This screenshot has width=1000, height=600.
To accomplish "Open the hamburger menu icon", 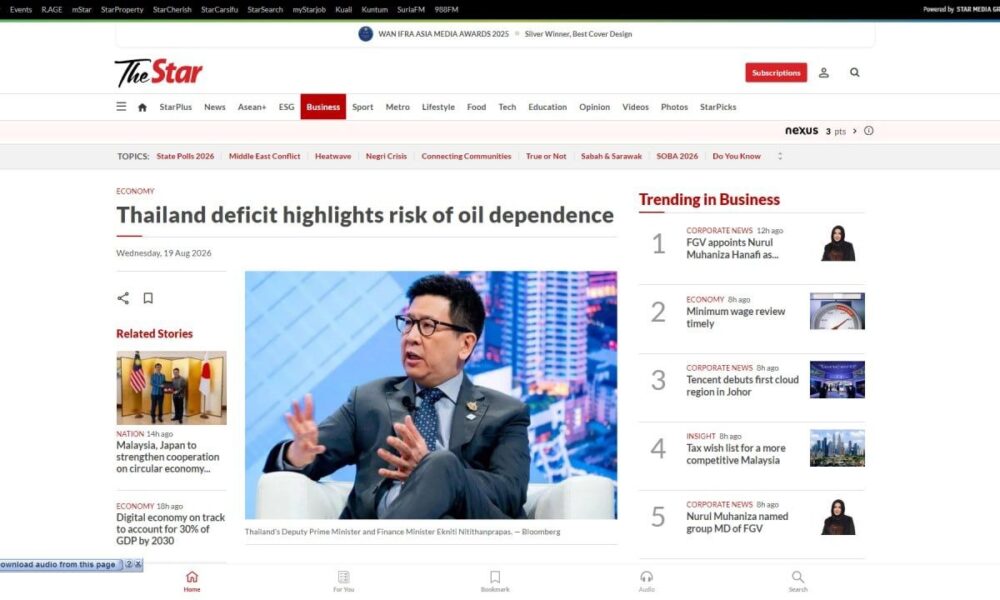I will 121,106.
